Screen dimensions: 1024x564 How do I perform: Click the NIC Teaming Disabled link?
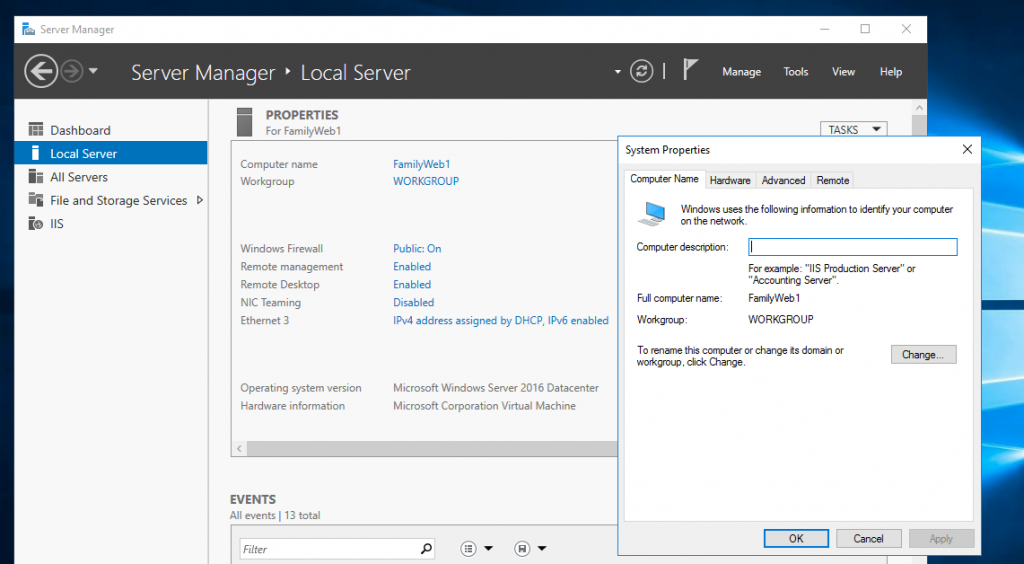(413, 302)
